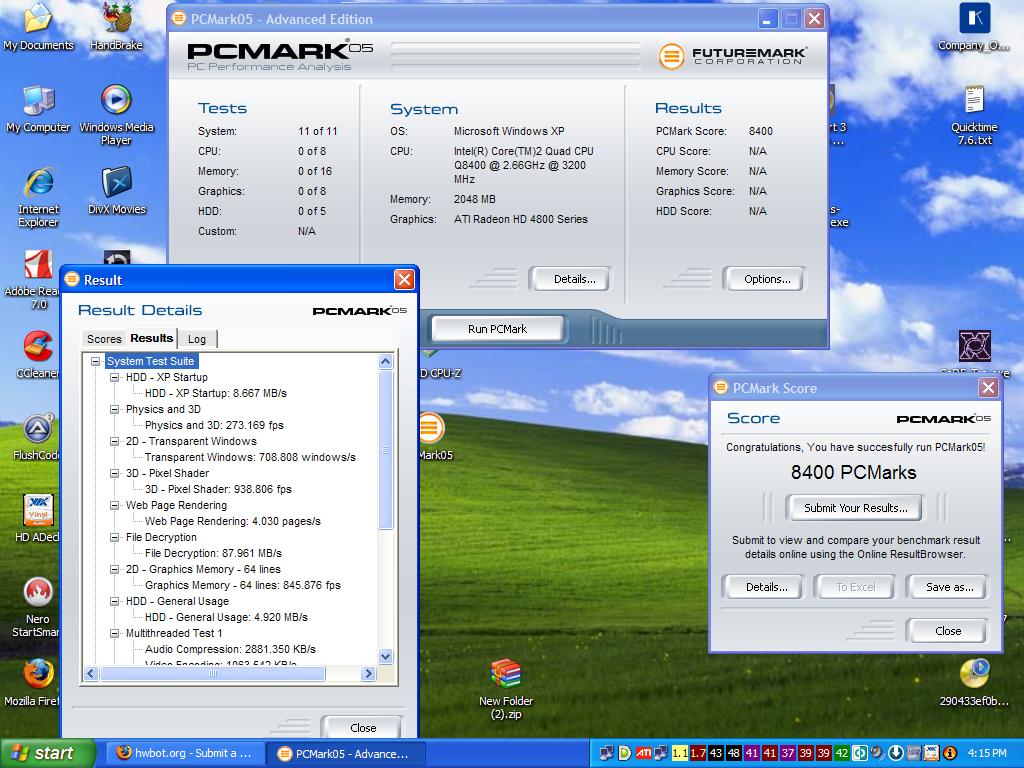1024x768 pixels.
Task: Click the ATI icon in system tray
Action: tap(644, 753)
